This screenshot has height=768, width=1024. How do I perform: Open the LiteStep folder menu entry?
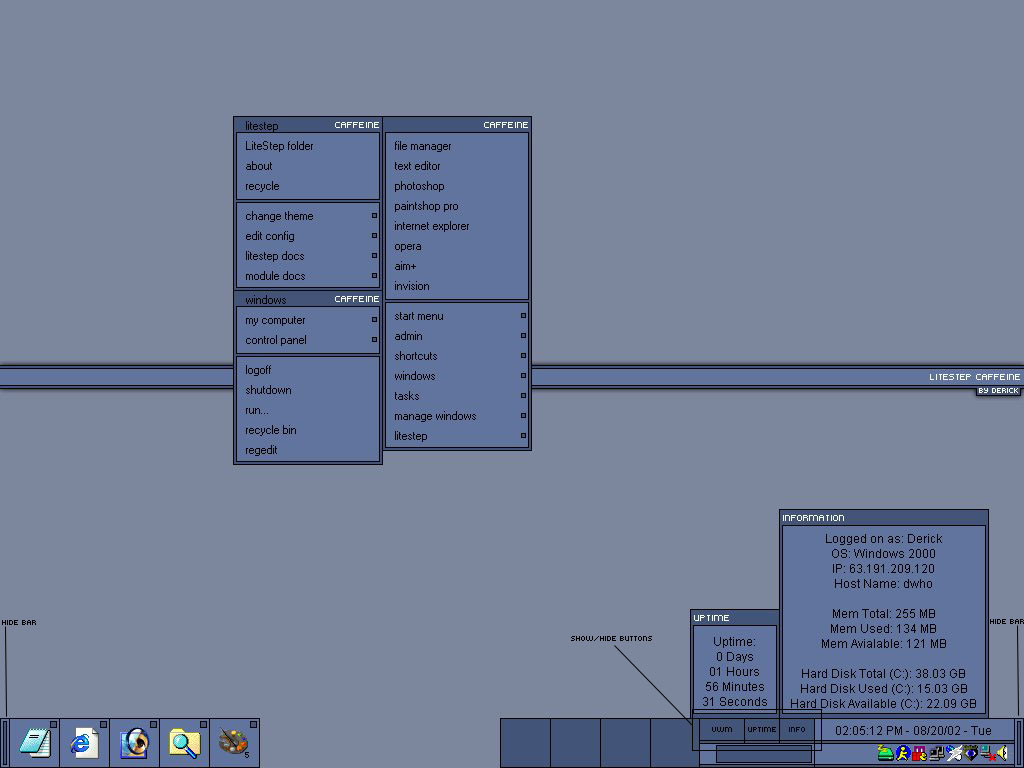pos(308,146)
